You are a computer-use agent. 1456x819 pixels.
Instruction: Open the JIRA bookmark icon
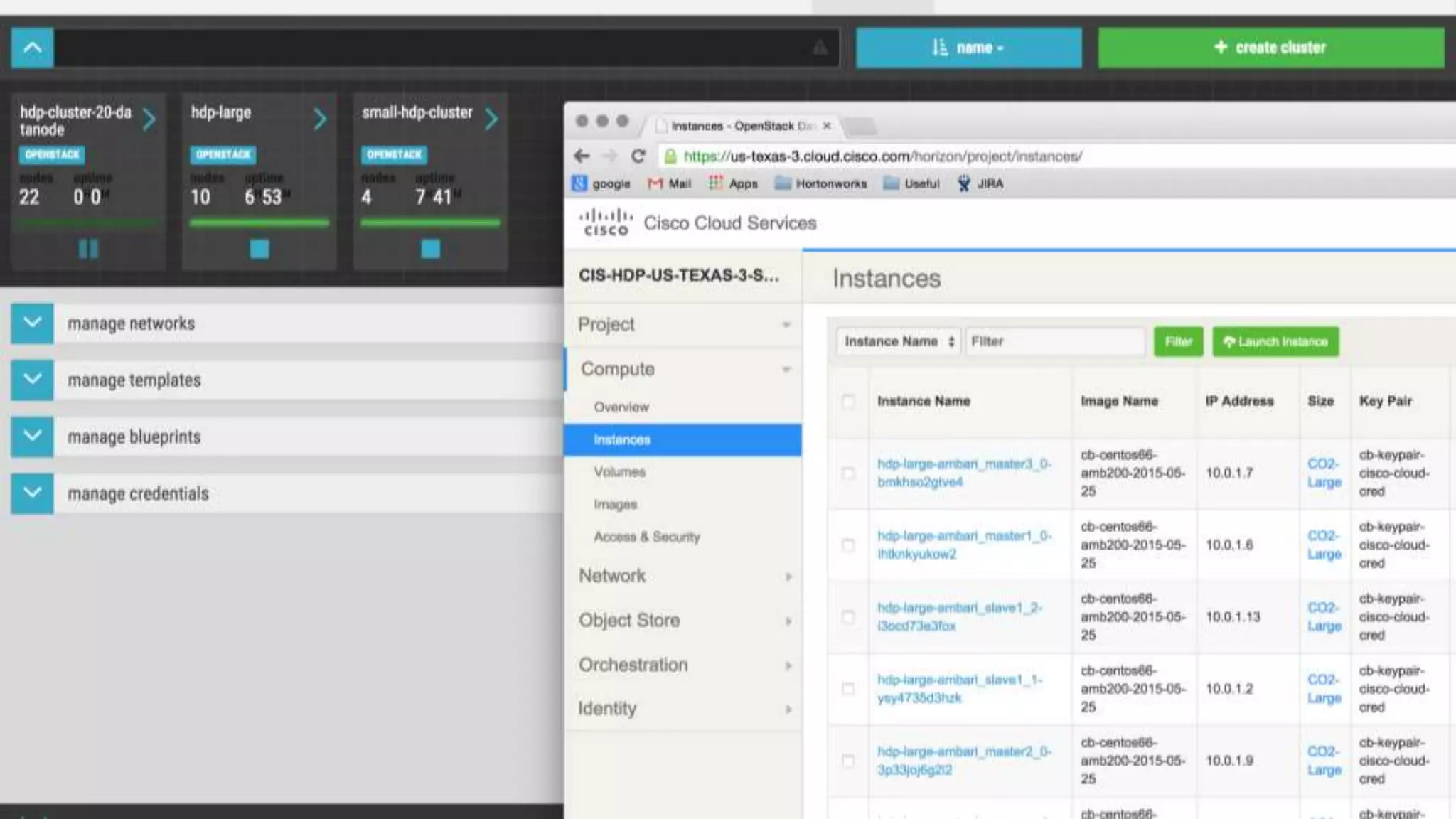964,183
